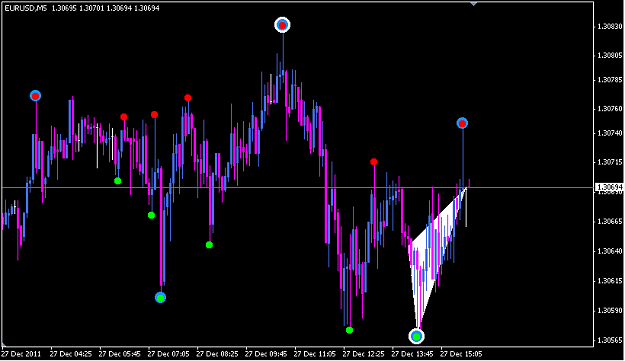The image size is (625, 361).
Task: Click the blue-ringed red marker at chart's far left
Action: coord(35,96)
